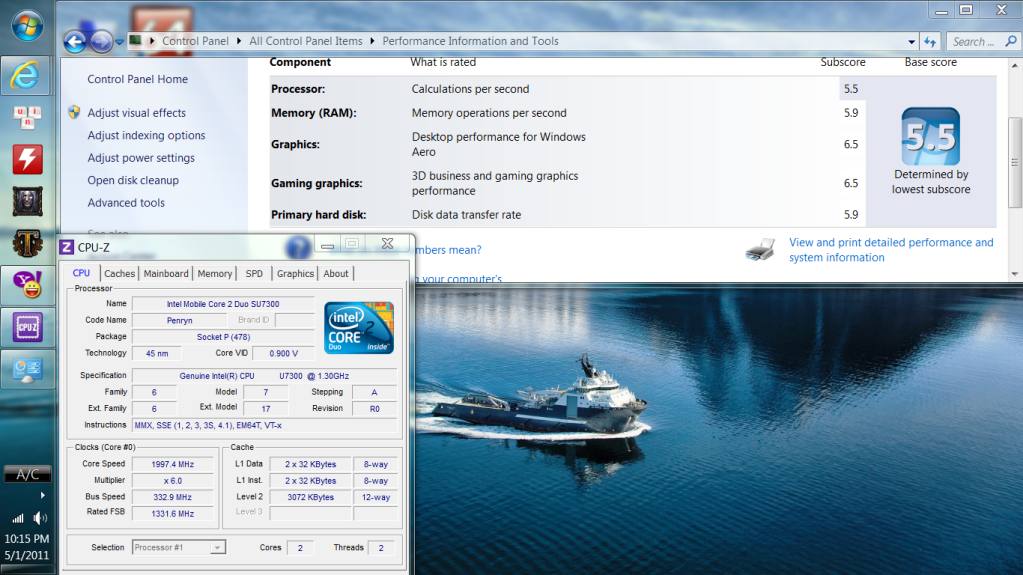Click the blue help icon behind CPU-Z
The image size is (1023, 575).
coord(298,247)
